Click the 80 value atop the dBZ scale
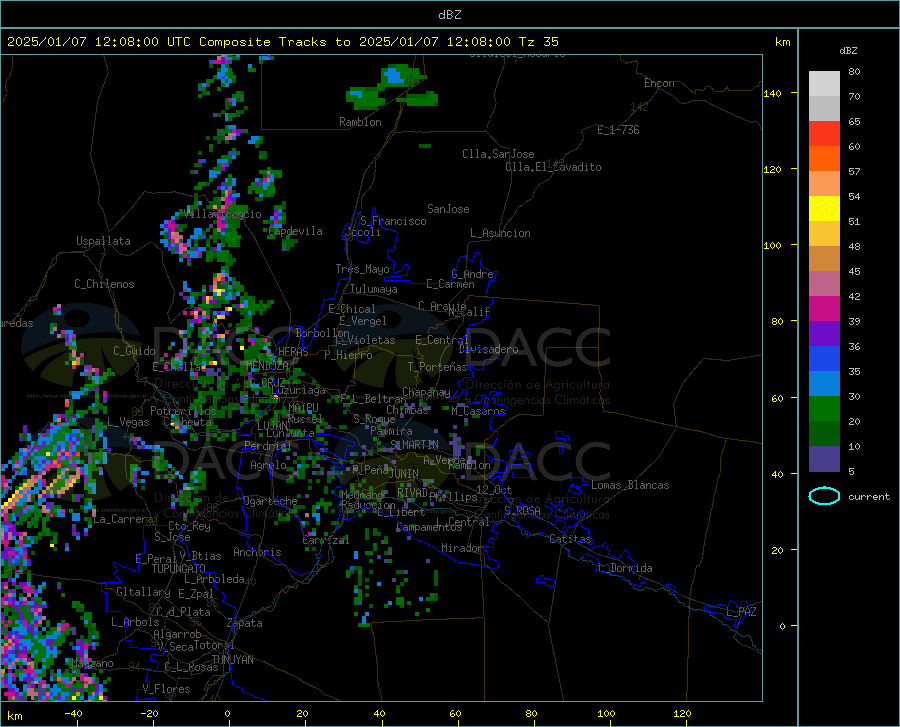The height and width of the screenshot is (727, 900). point(854,72)
